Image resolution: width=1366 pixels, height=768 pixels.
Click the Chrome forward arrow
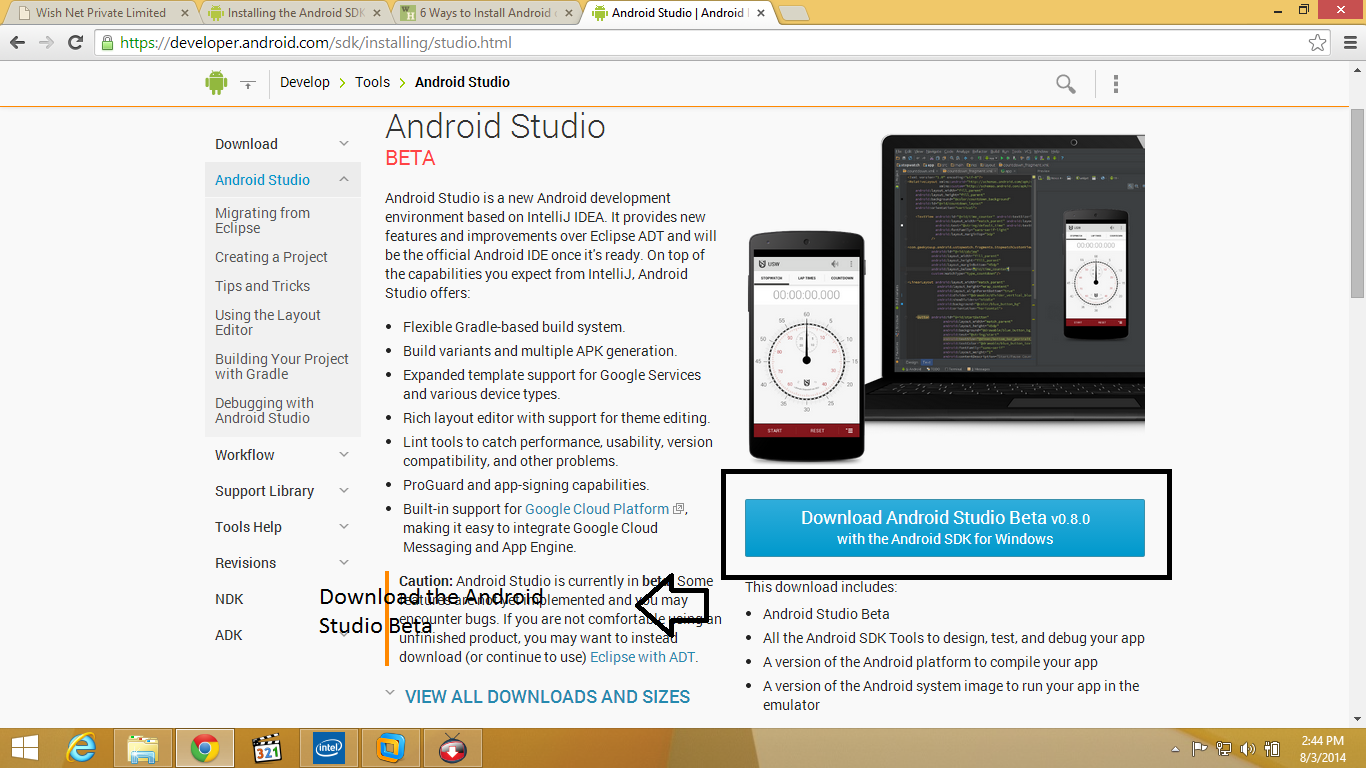tap(46, 43)
